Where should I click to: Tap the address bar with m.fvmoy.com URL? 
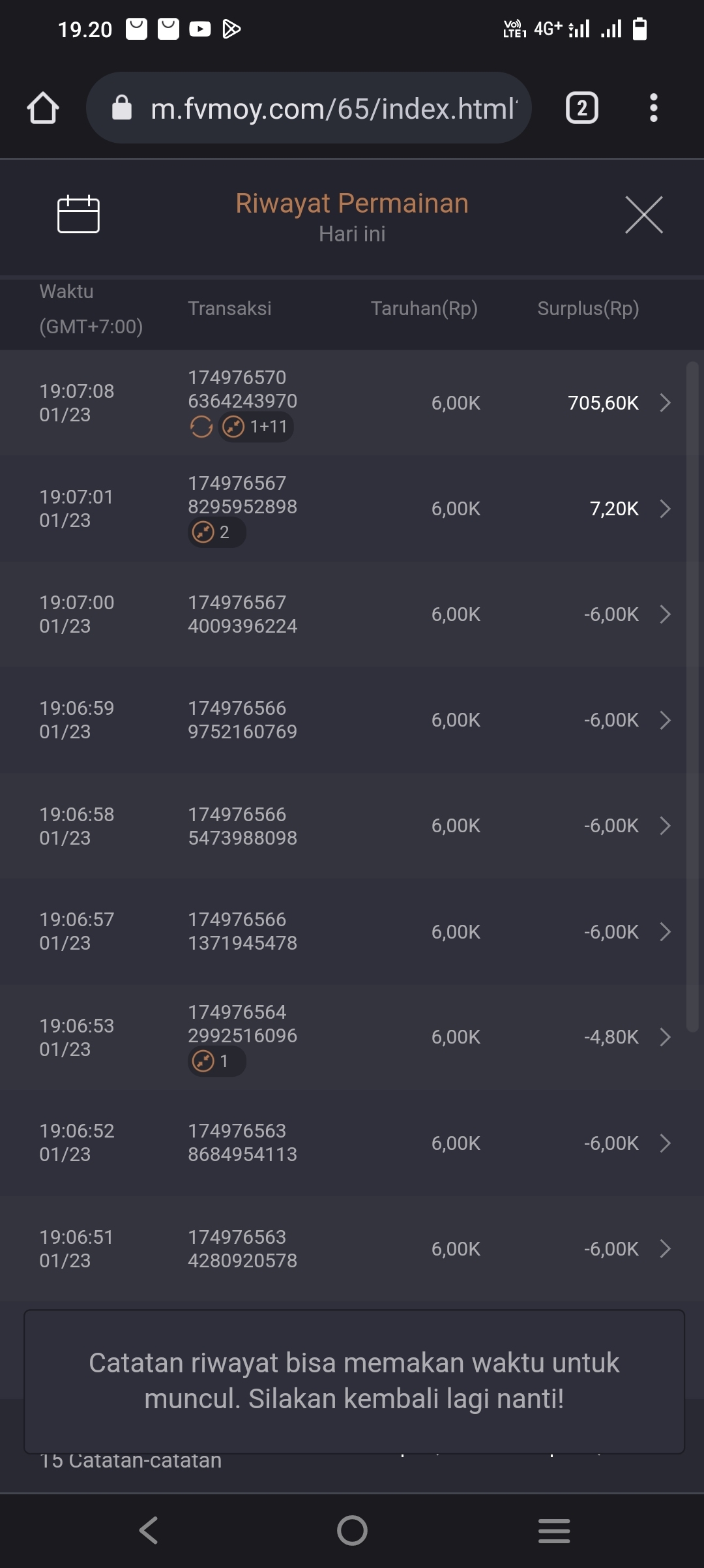(308, 108)
